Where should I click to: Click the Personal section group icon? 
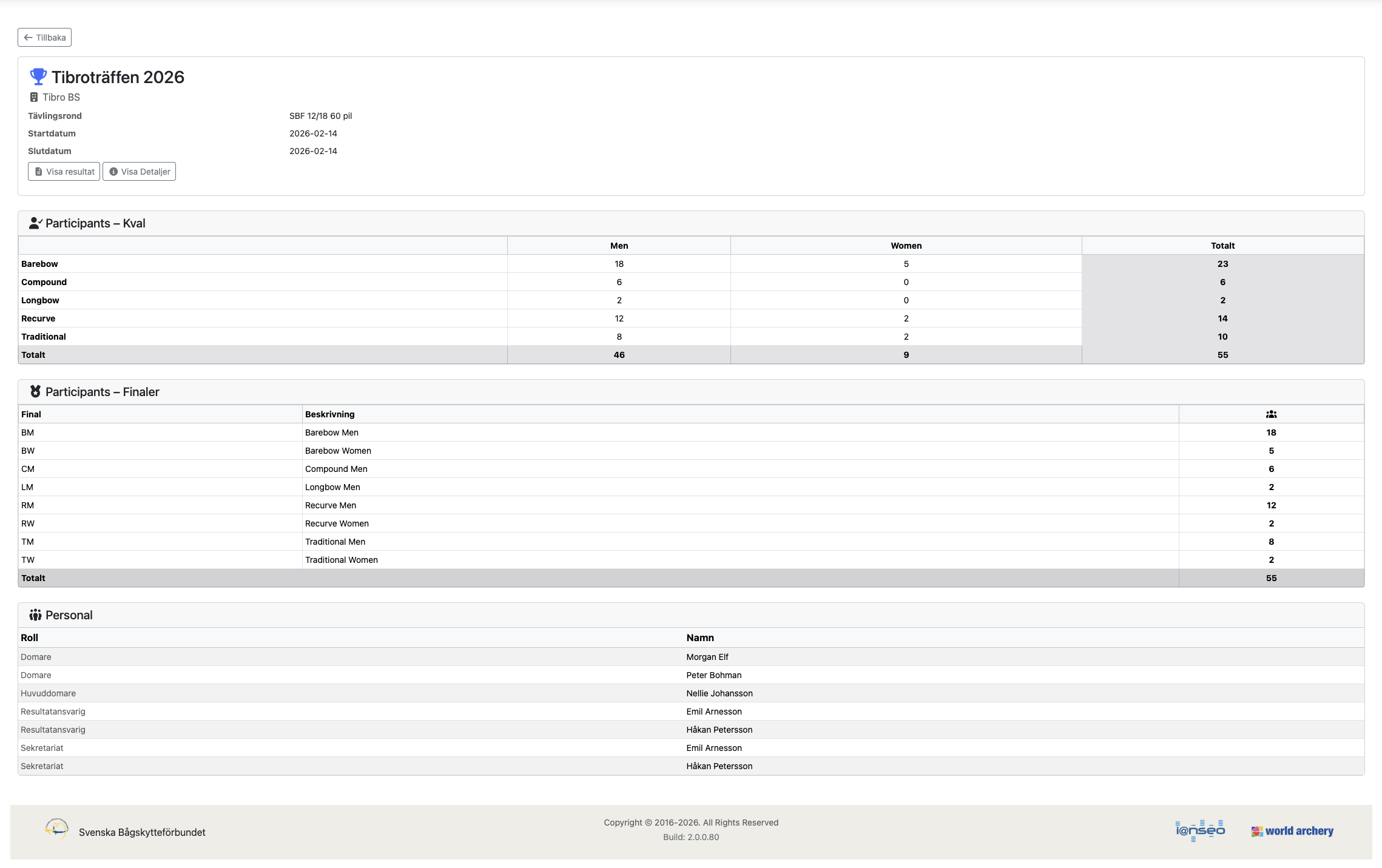[35, 615]
